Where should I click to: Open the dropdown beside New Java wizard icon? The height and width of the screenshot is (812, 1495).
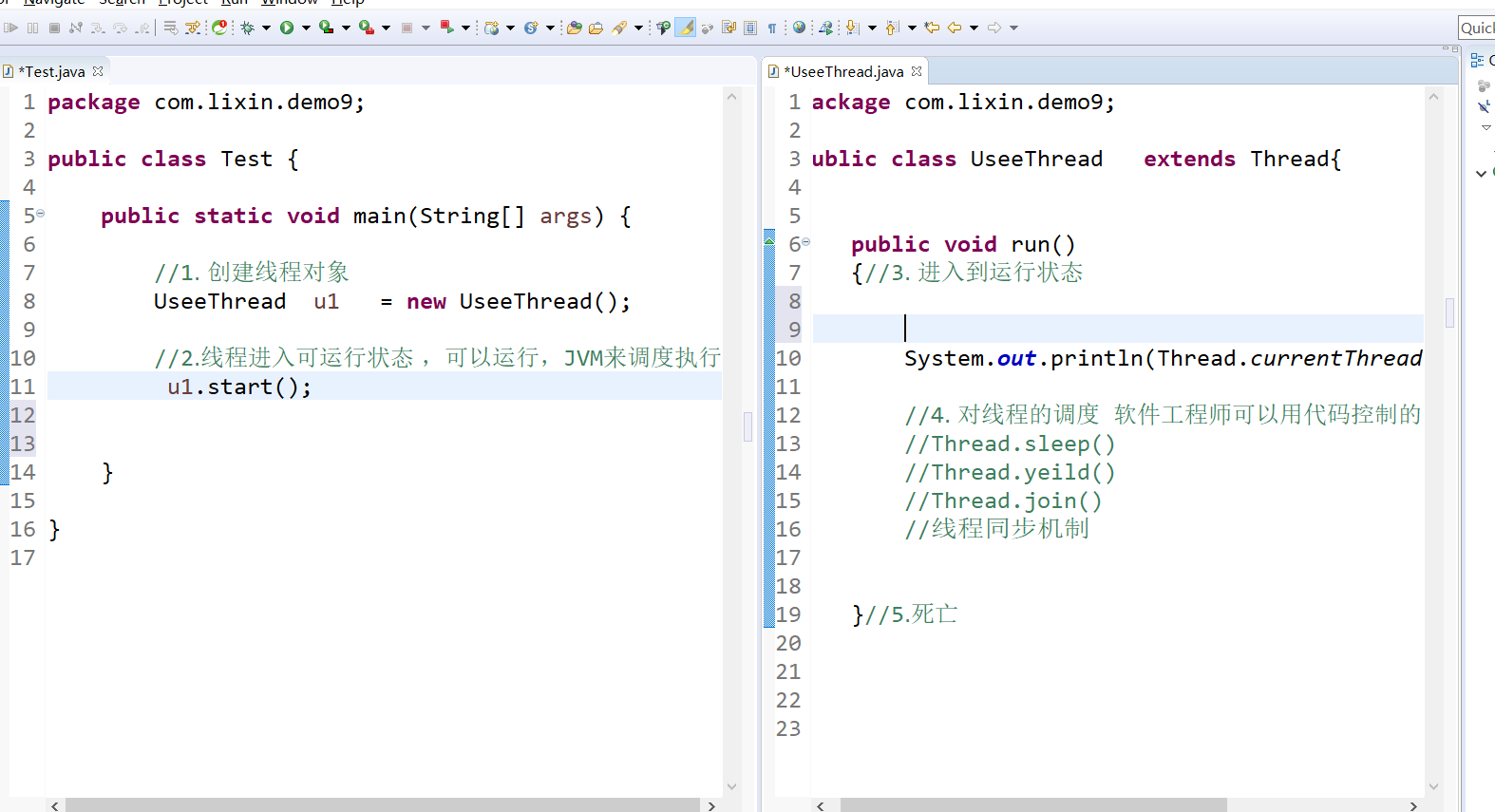[510, 28]
